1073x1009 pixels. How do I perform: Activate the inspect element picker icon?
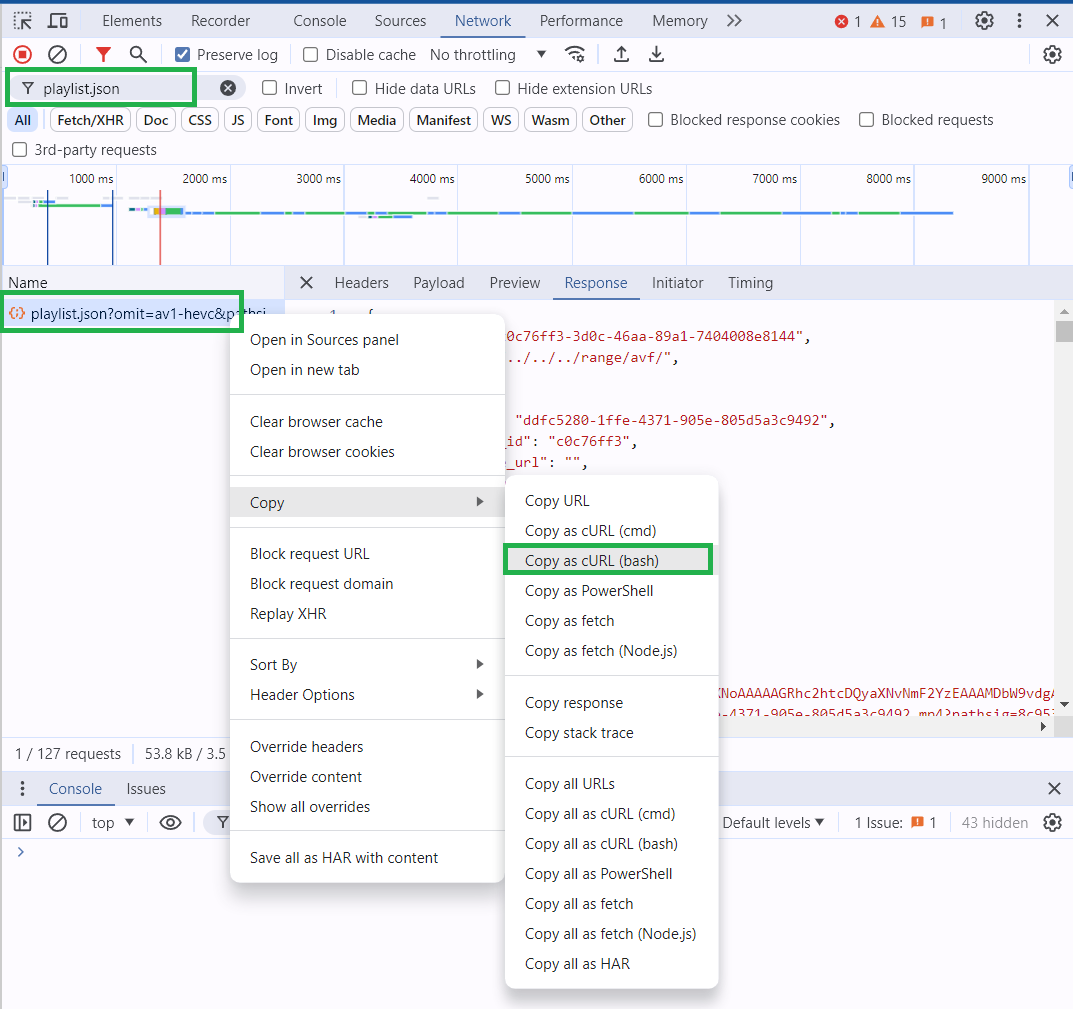pyautogui.click(x=23, y=21)
